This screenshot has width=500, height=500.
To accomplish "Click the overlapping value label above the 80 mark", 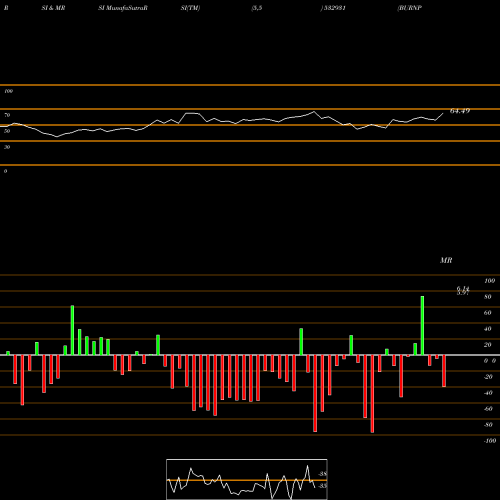I will pos(463,291).
